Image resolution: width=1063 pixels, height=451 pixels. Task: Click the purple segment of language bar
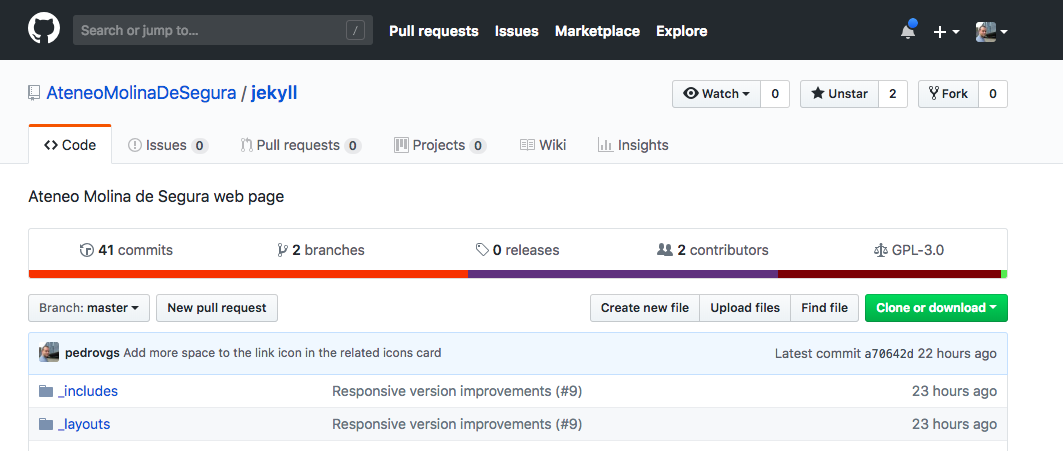coord(622,274)
